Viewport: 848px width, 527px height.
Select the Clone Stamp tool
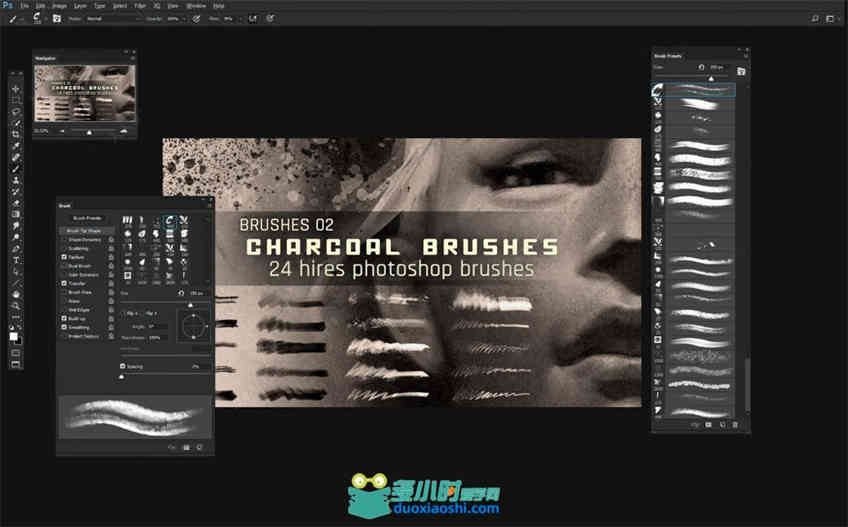(x=16, y=180)
